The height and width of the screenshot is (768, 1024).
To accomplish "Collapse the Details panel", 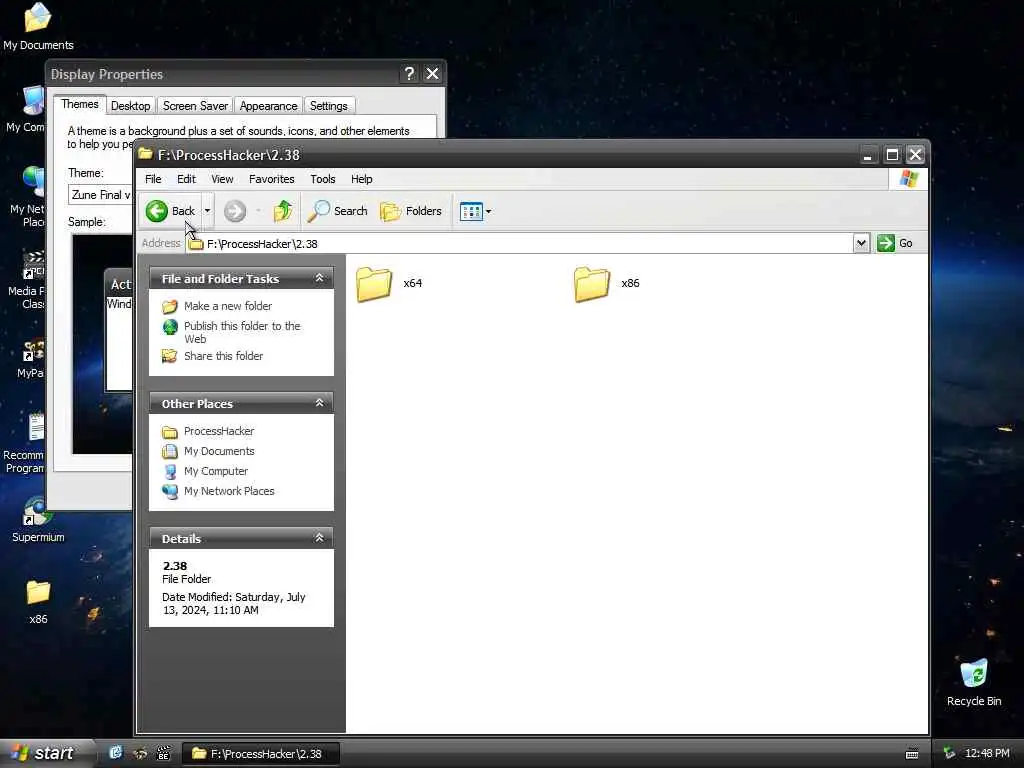I will (x=319, y=538).
